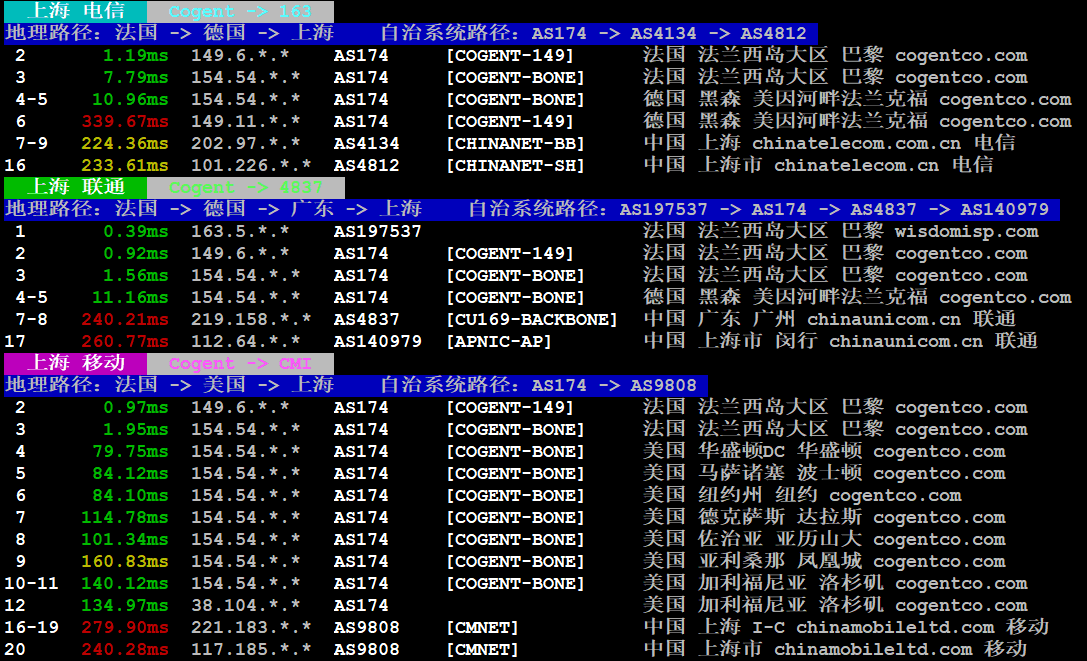The height and width of the screenshot is (661, 1087).
Task: Click AS4812 in the 101.226 row
Action: [x=366, y=166]
